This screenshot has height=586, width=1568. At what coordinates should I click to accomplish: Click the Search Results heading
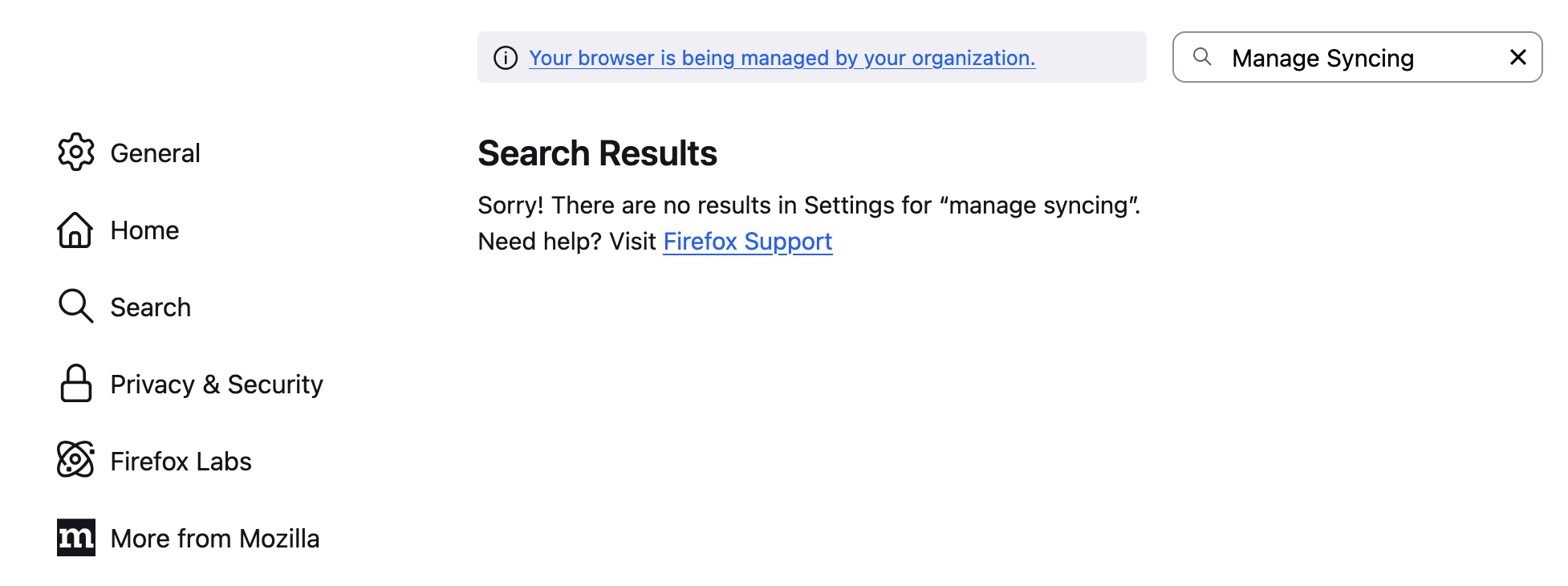(x=597, y=153)
